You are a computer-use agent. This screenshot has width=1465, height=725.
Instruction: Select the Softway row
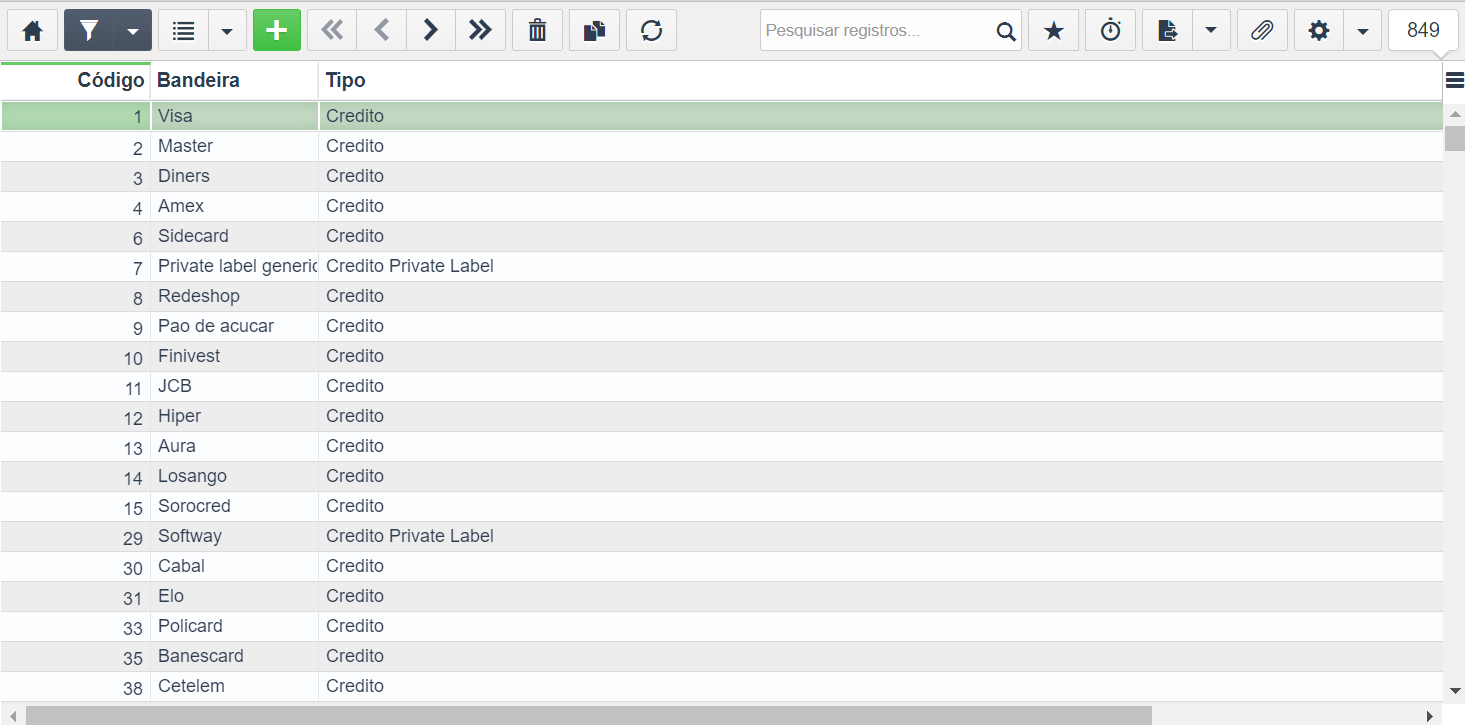pos(721,536)
